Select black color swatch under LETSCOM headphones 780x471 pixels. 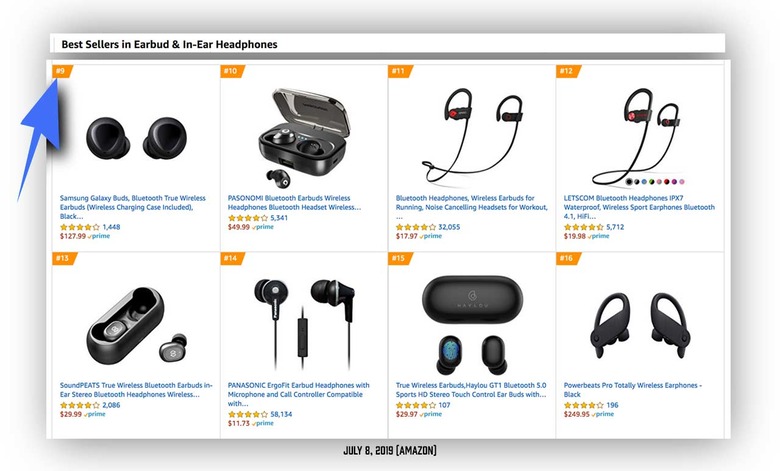tap(629, 182)
